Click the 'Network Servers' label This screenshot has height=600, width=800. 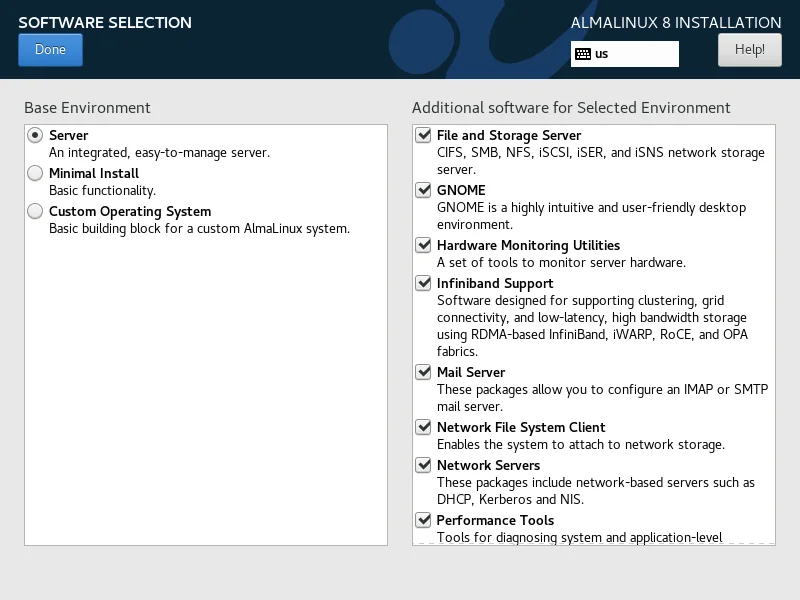[488, 465]
